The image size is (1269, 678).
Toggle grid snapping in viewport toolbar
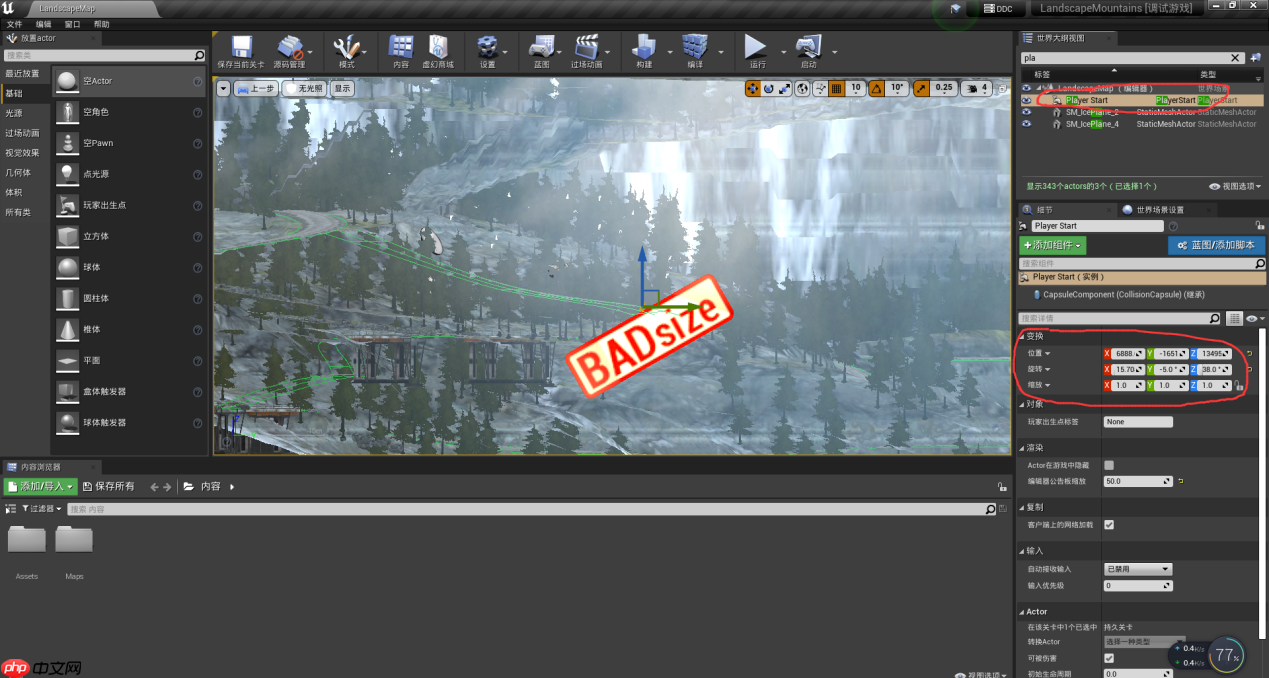[x=837, y=88]
